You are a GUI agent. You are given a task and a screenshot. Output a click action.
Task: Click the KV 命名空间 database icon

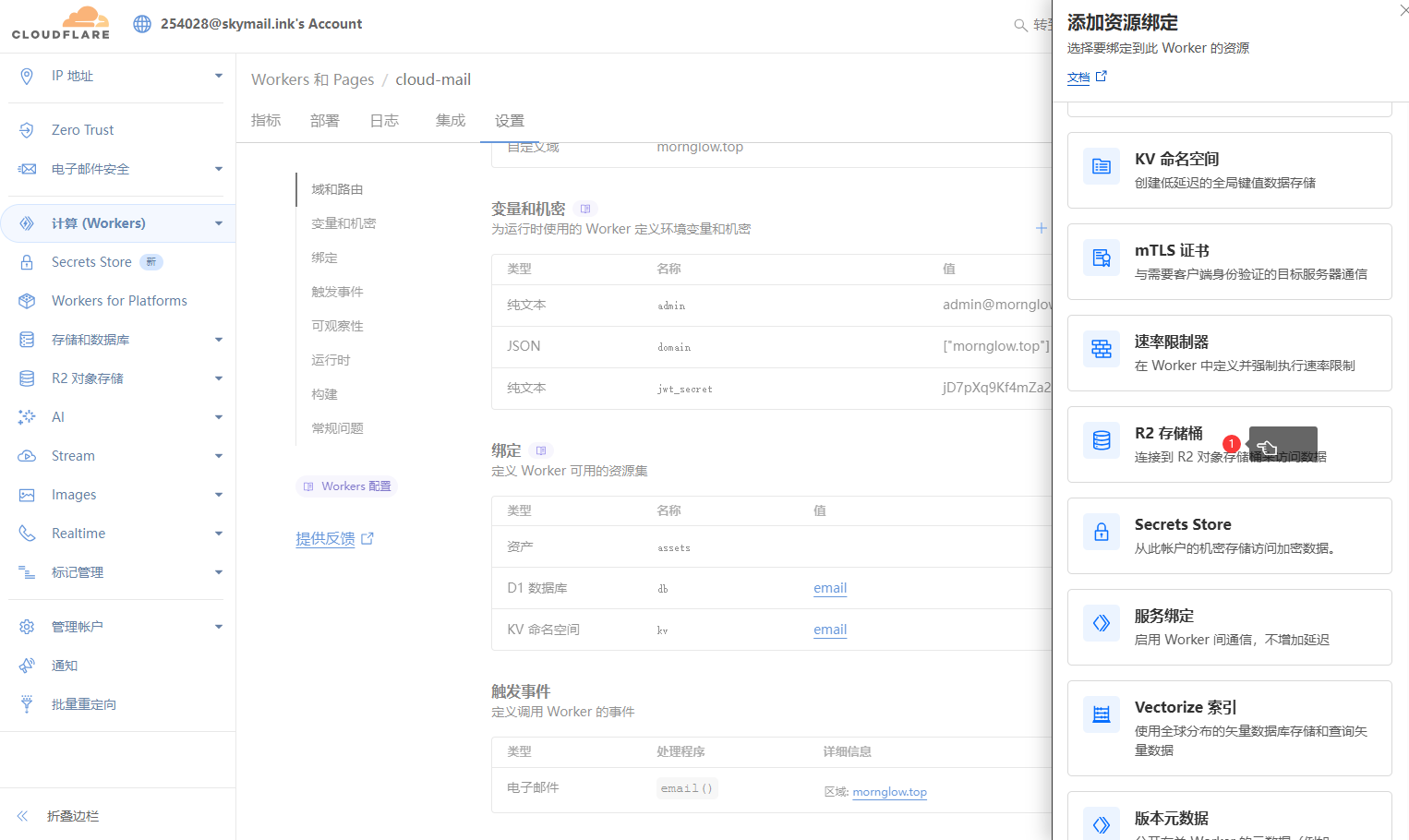[1102, 167]
